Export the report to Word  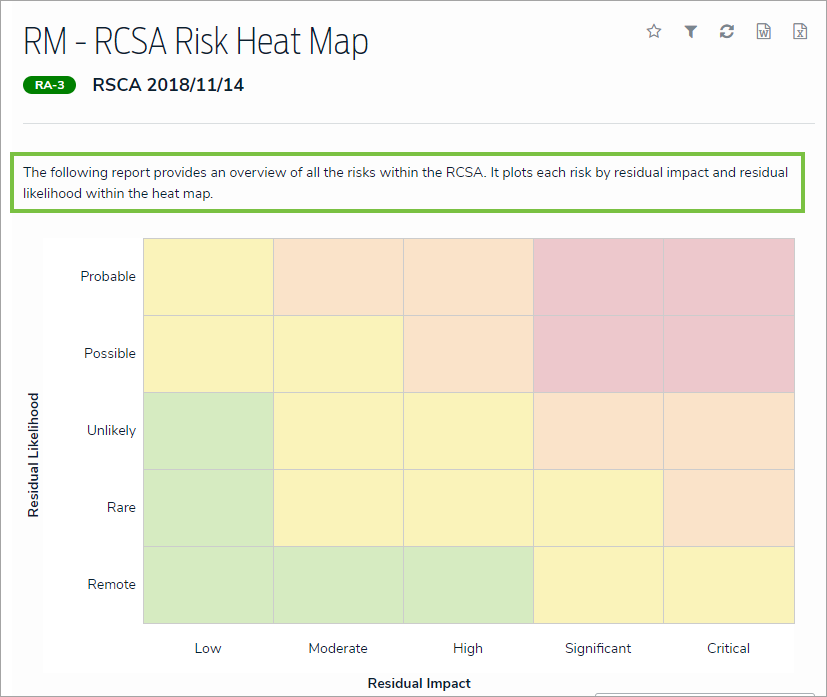click(764, 32)
